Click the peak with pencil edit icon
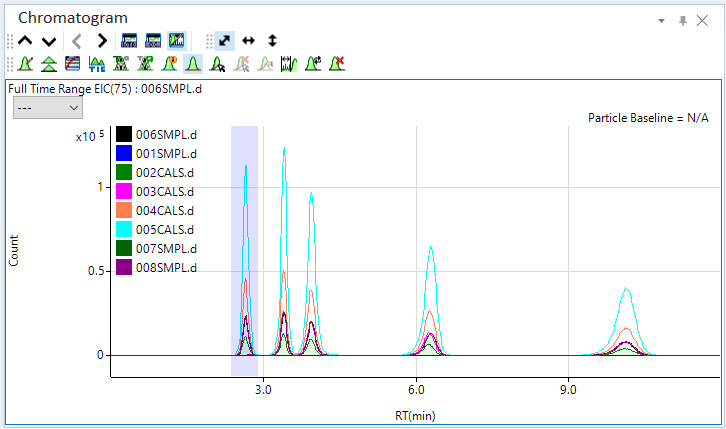 tap(25, 64)
